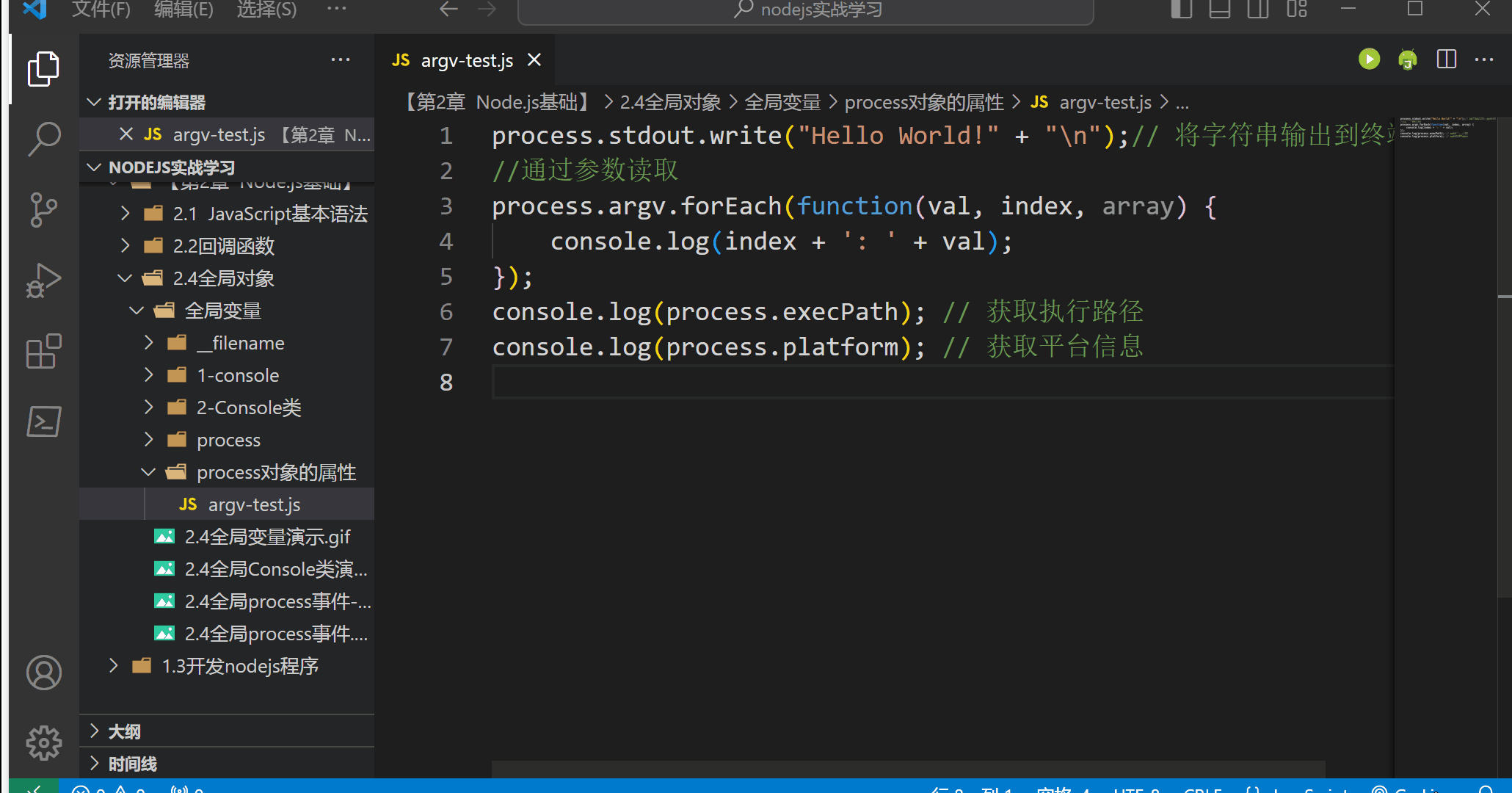
Task: Click breadcrumb 2.4全局对象
Action: (670, 102)
